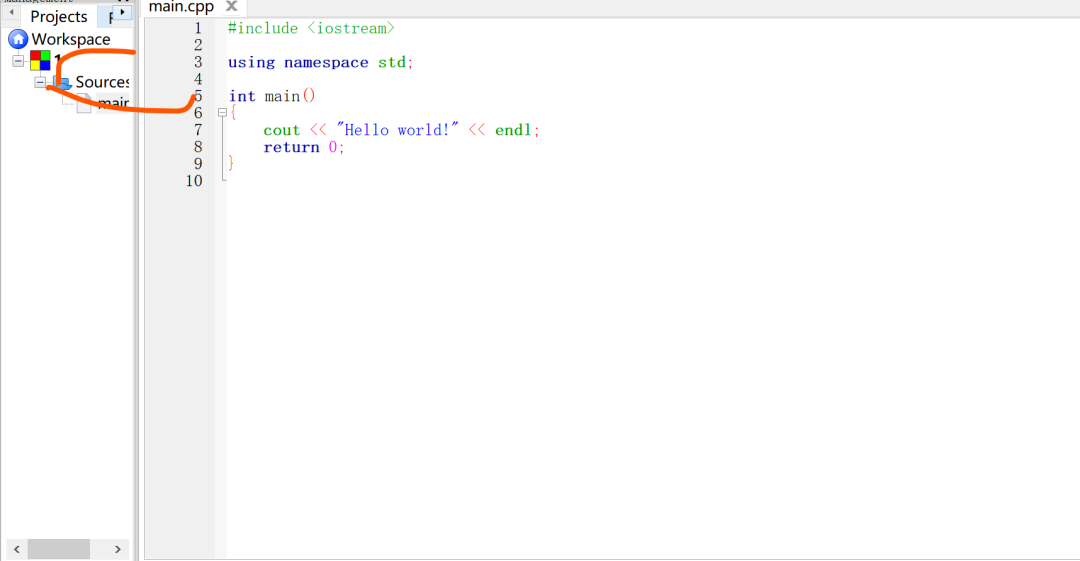1080x561 pixels.
Task: Collapse the Sources folder
Action: coord(40,82)
